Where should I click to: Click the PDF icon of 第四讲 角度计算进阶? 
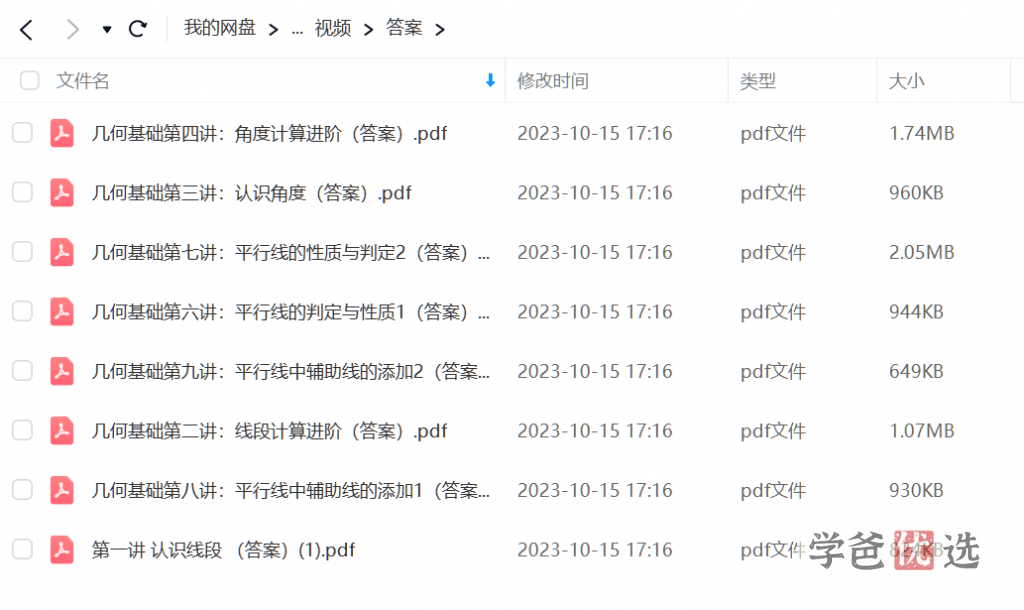pyautogui.click(x=62, y=133)
